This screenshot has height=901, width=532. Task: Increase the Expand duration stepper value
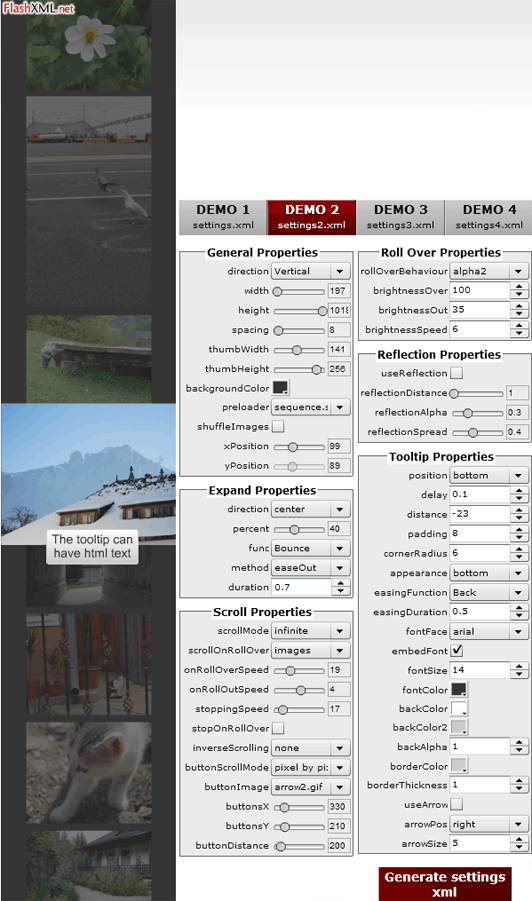[x=341, y=583]
